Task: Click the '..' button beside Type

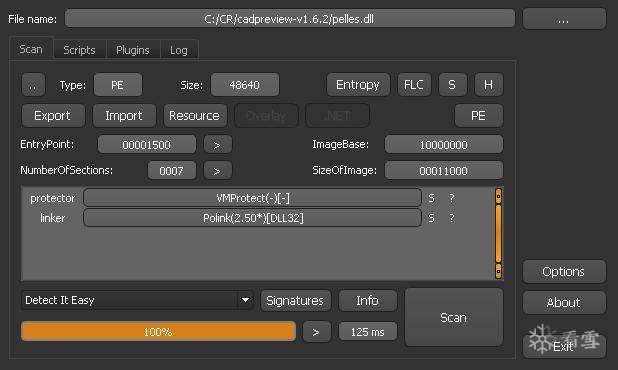Action: [33, 85]
